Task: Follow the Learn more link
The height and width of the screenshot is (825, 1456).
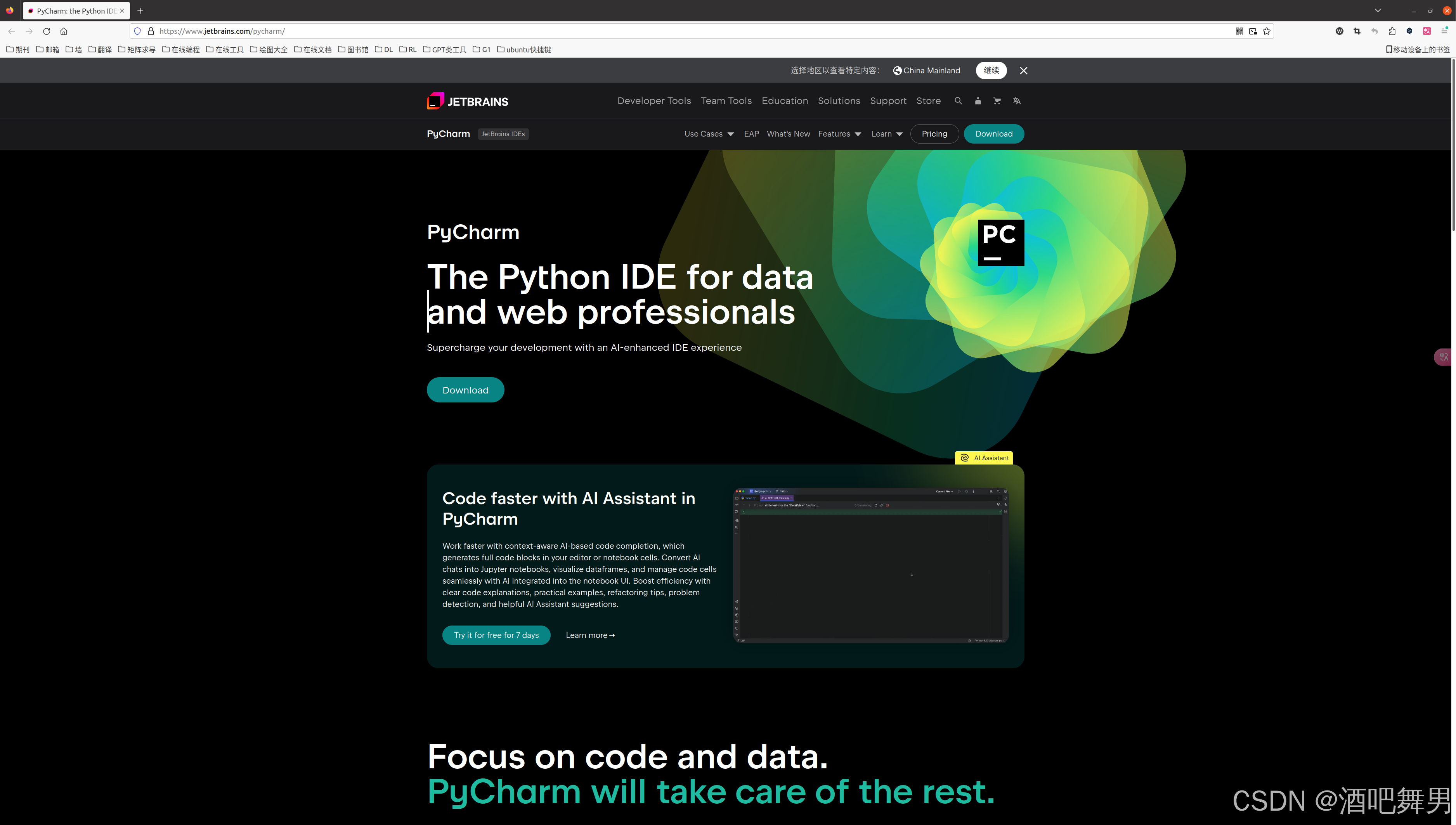Action: pyautogui.click(x=590, y=635)
